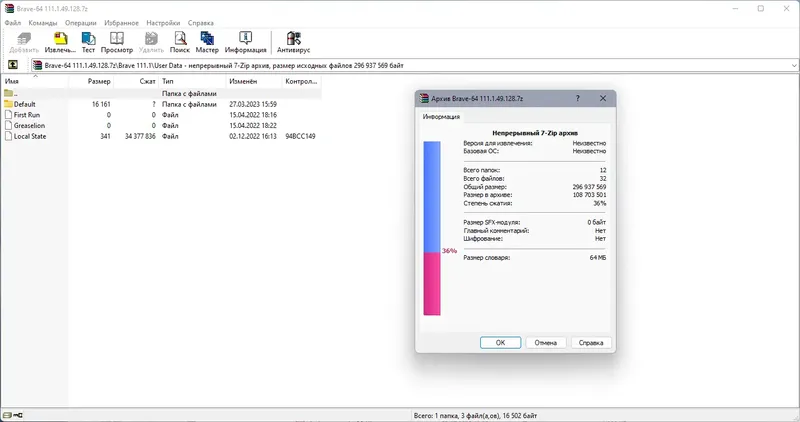The height and width of the screenshot is (422, 800).
Task: Sort by the Сжат column header
Action: (x=136, y=81)
